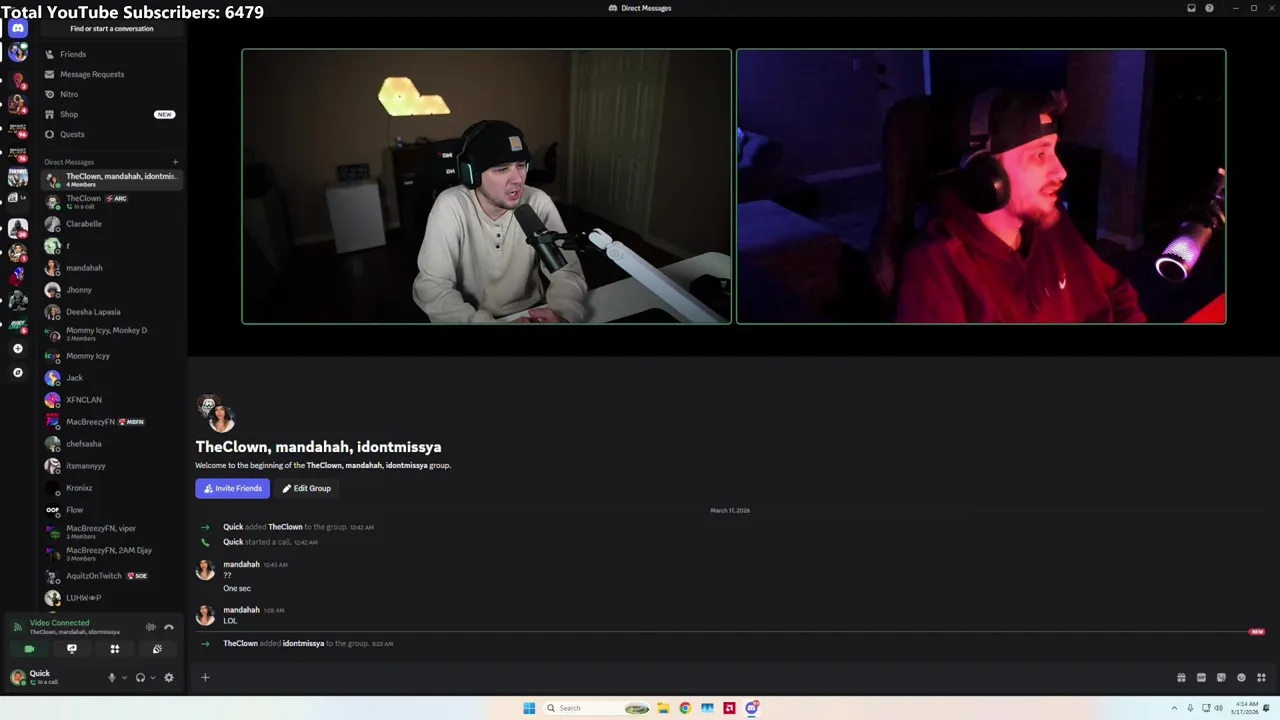The width and height of the screenshot is (1280, 720).
Task: Click the message text input field
Action: (690, 677)
